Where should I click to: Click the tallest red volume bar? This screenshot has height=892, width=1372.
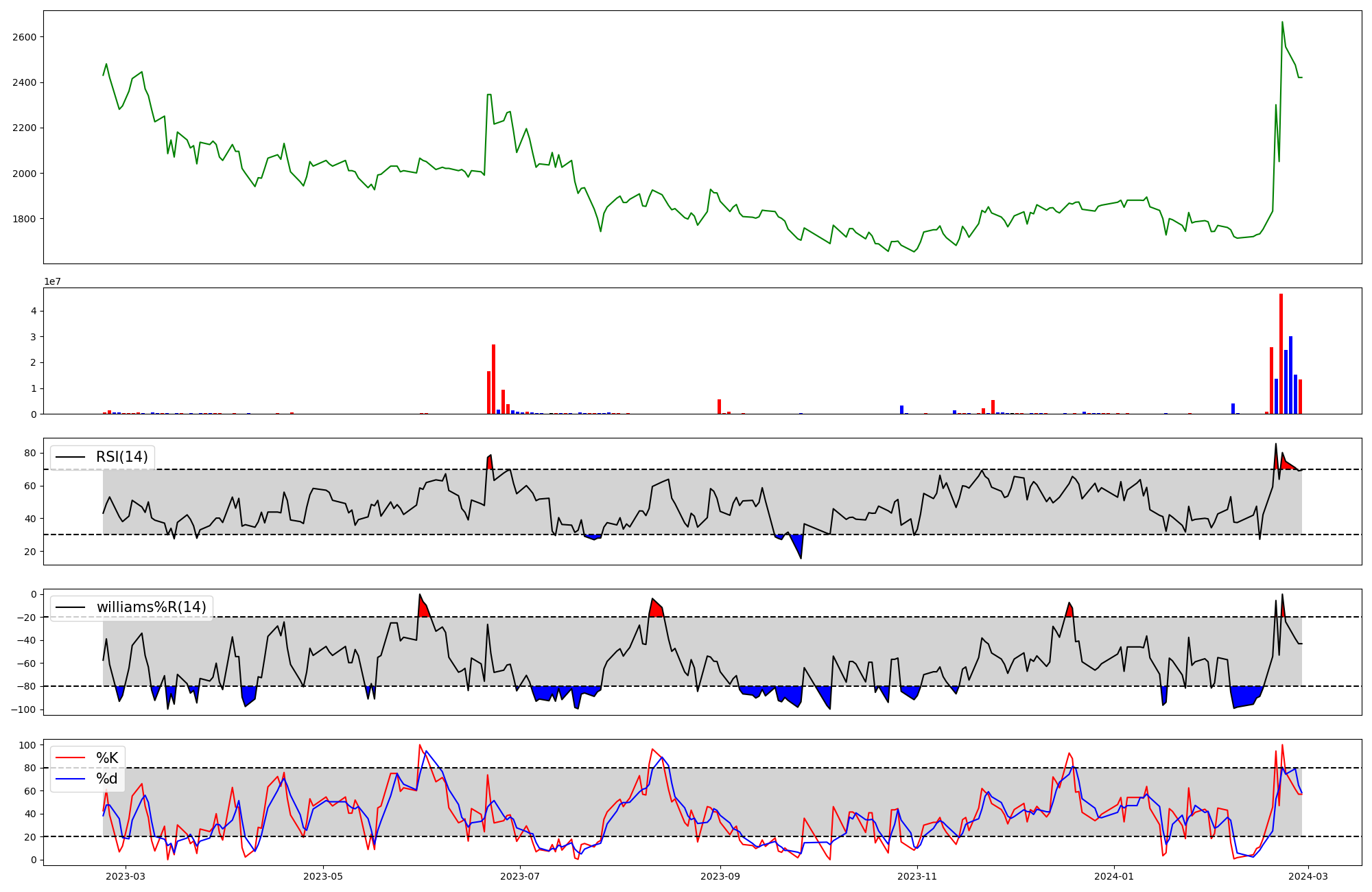pyautogui.click(x=1281, y=353)
